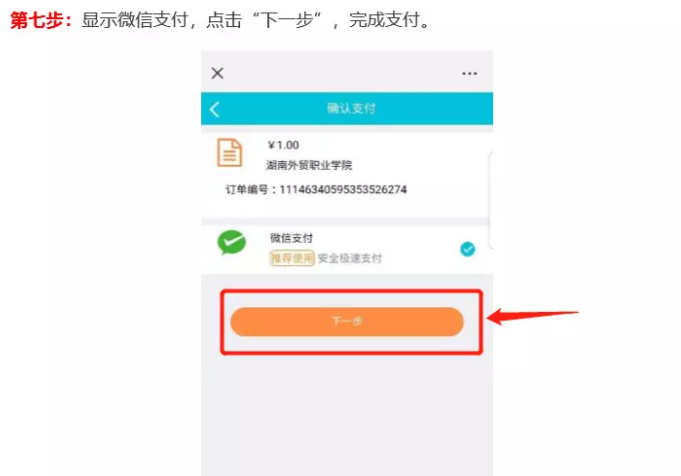Select the 微信支付 payment method label
The image size is (681, 476).
click(x=291, y=238)
